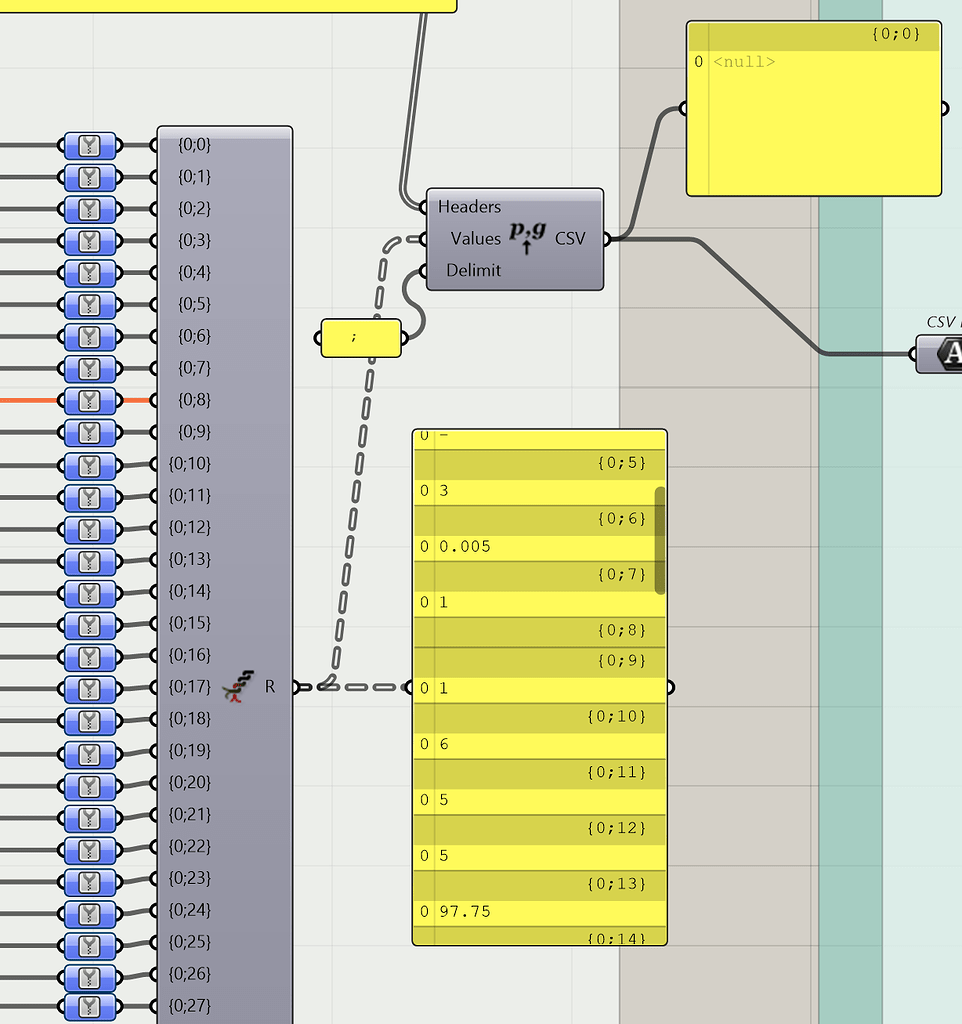Viewport: 962px width, 1024px height.
Task: Click the {0;17} output of the Entwine panel
Action: point(190,686)
